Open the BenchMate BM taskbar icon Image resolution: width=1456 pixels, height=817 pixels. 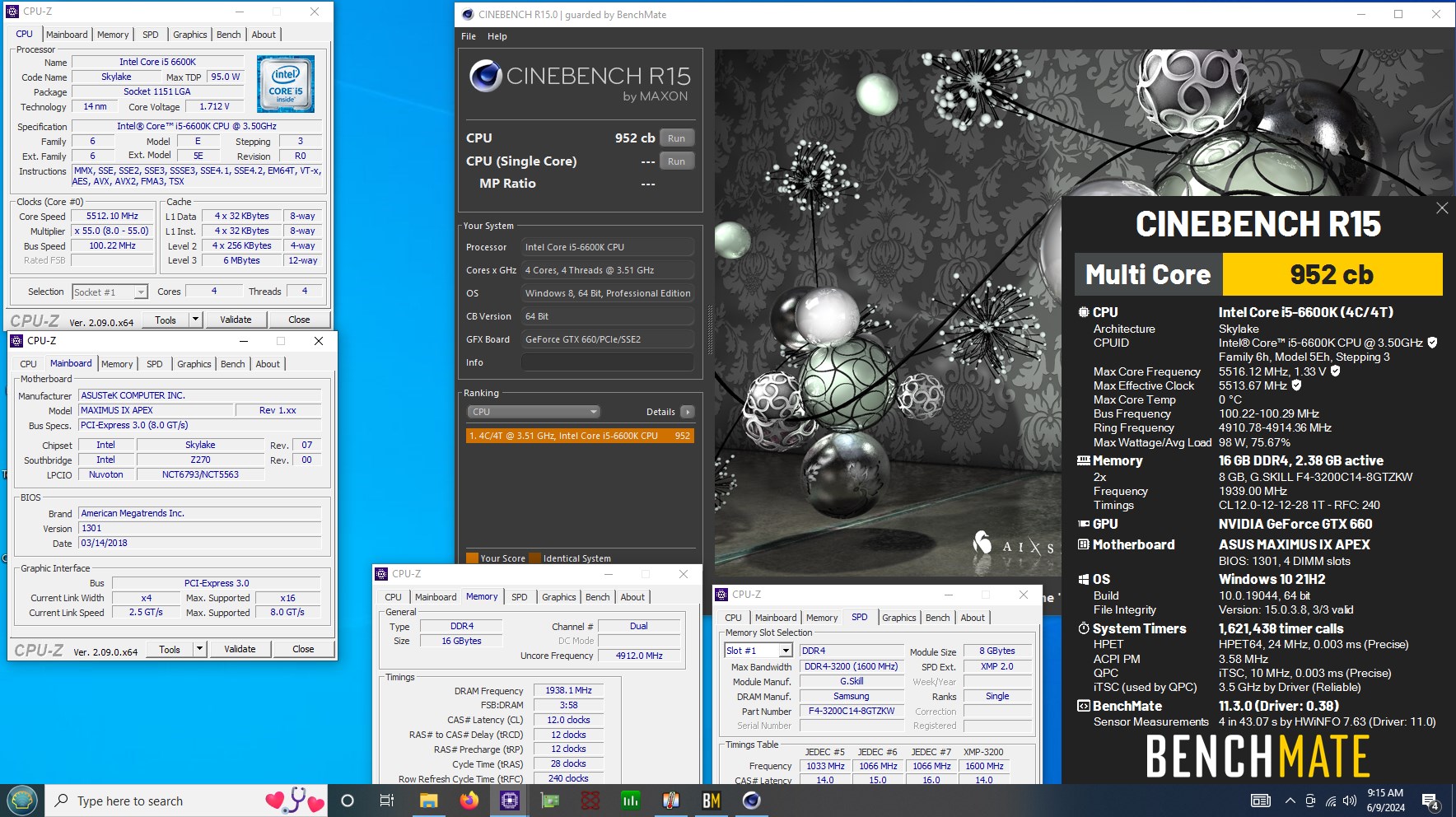click(x=711, y=801)
